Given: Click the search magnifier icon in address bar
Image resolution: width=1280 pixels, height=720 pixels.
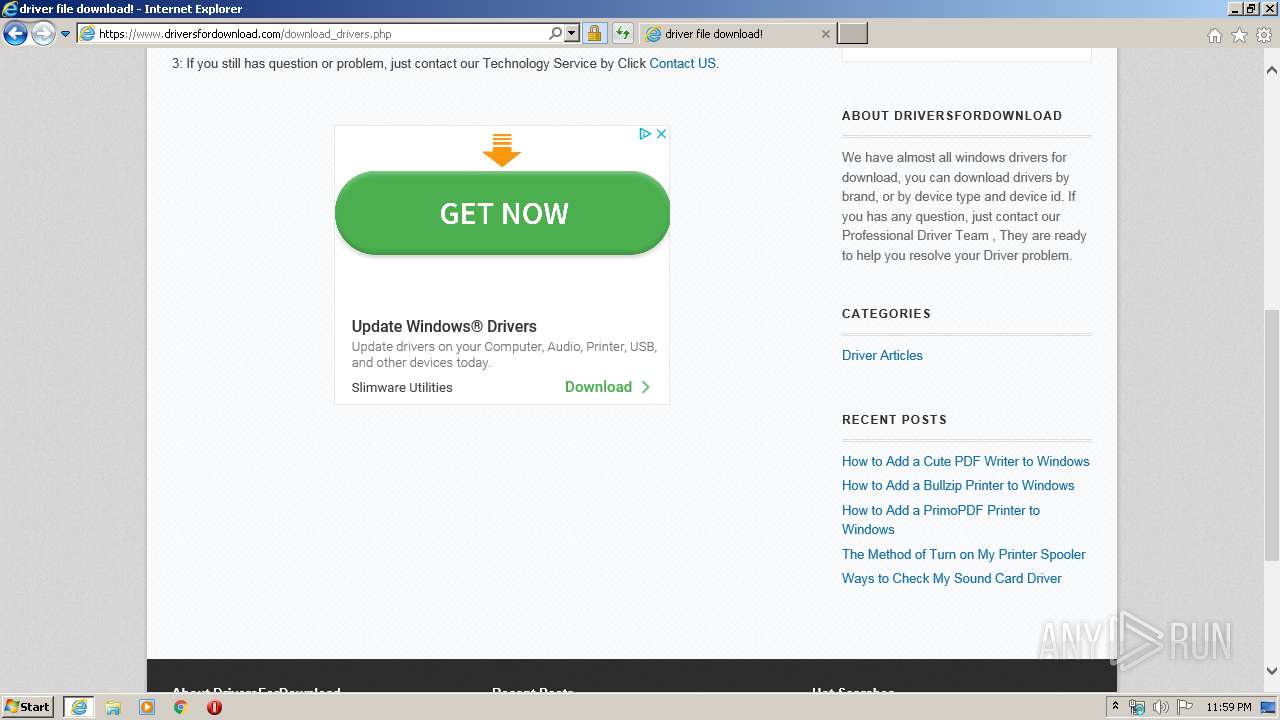Looking at the screenshot, I should [x=556, y=34].
